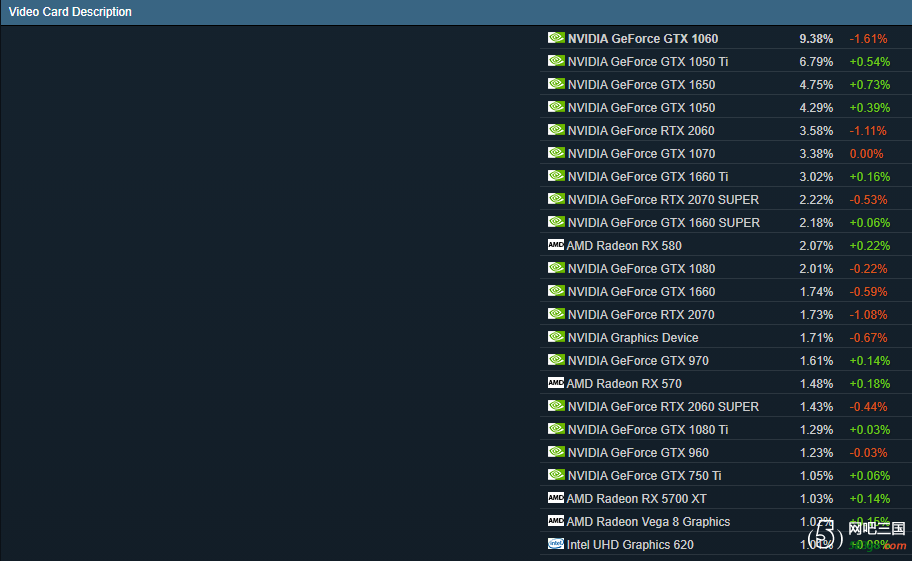Select the NVIDIA GeForce GTX 1650 name
The width and height of the screenshot is (912, 561).
[642, 85]
